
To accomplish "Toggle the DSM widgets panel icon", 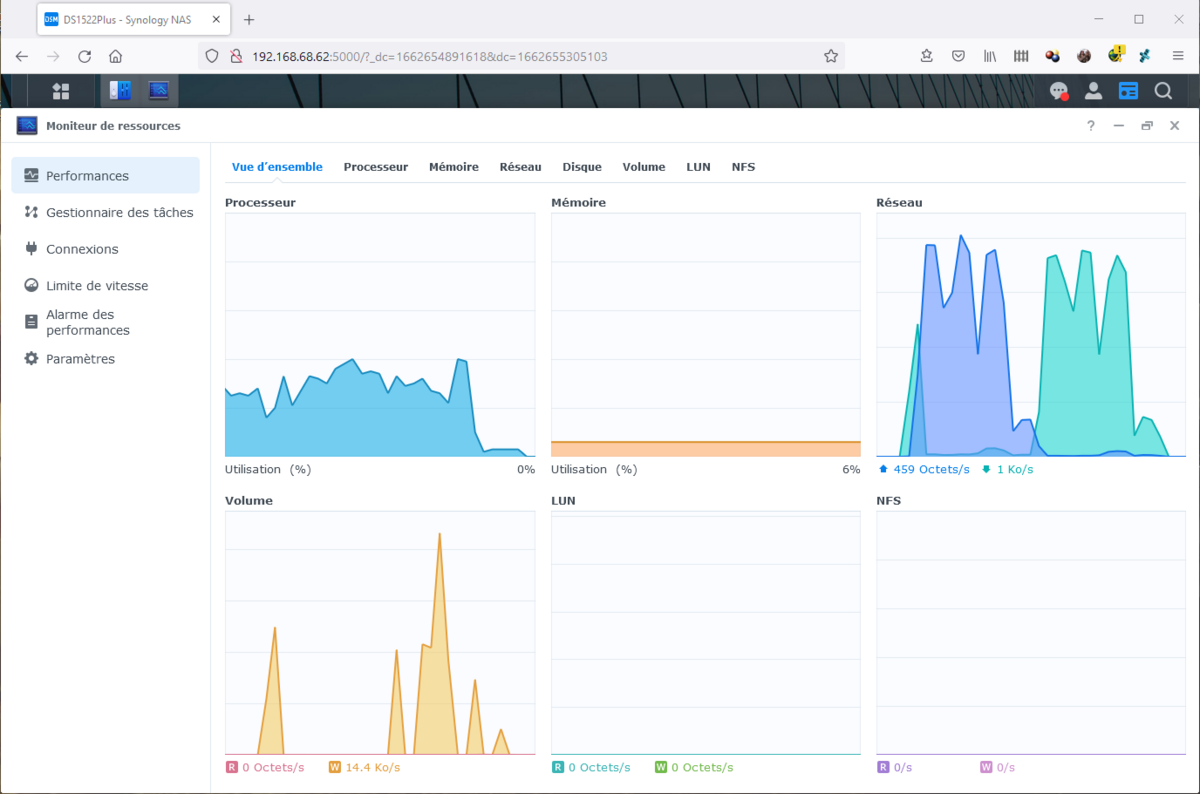I will (x=1128, y=91).
